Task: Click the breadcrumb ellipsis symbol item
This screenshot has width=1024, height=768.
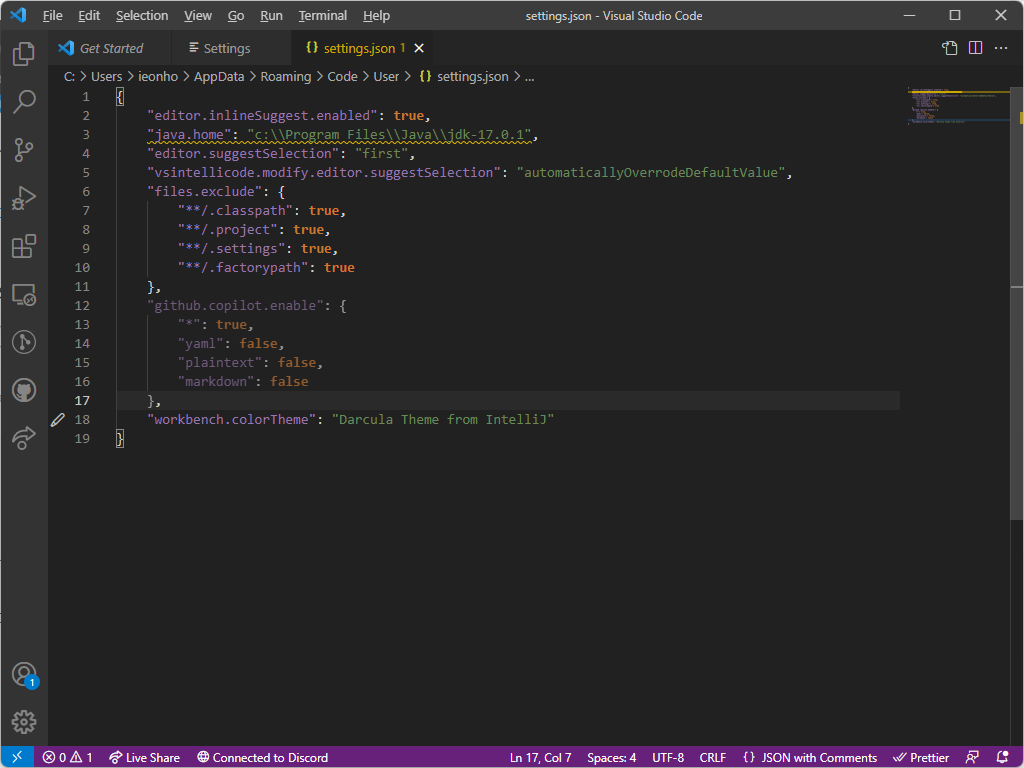Action: click(x=530, y=76)
